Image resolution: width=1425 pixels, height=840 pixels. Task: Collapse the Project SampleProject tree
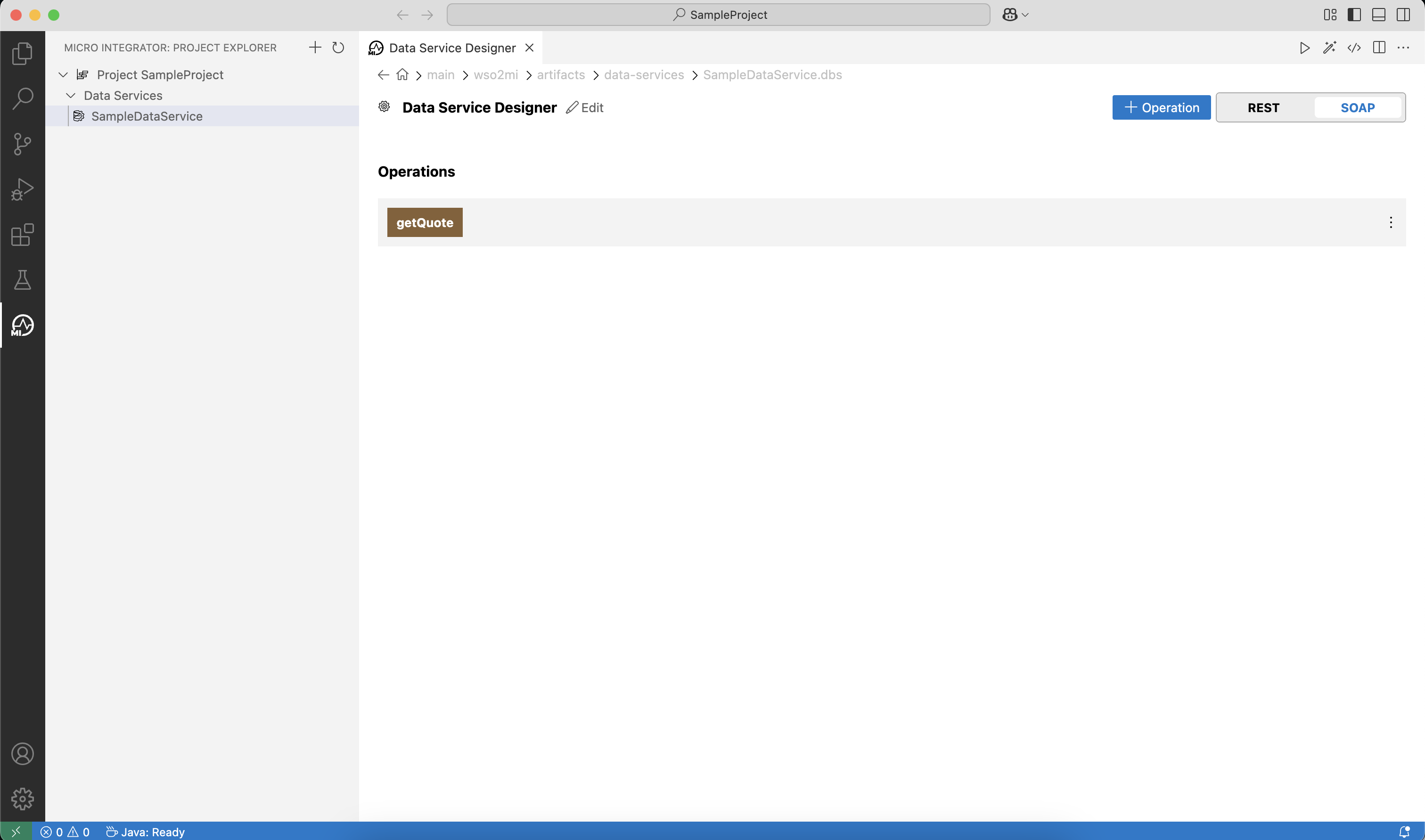pyautogui.click(x=63, y=74)
